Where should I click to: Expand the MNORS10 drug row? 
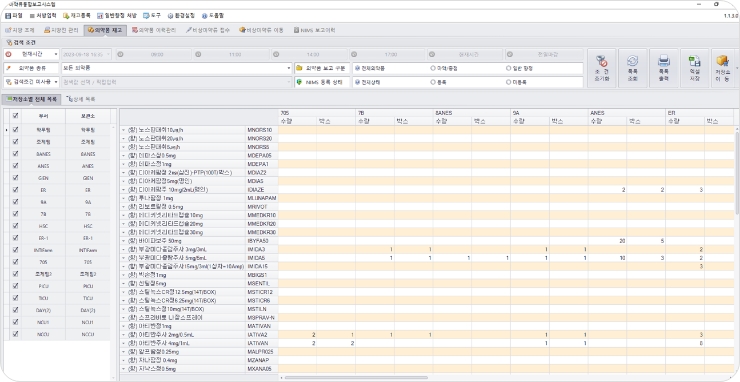[x=123, y=130]
